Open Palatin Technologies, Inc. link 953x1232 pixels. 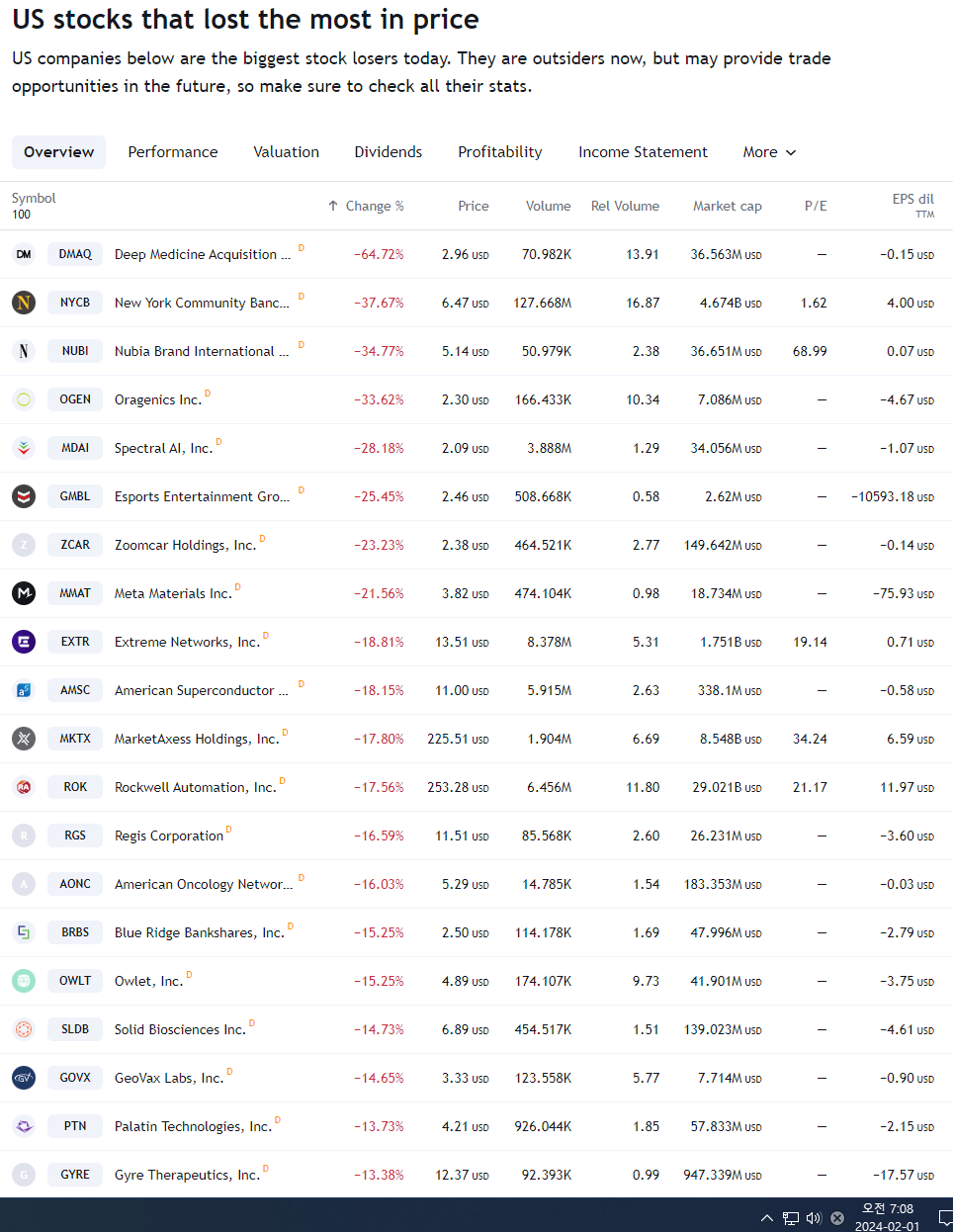click(x=193, y=1126)
